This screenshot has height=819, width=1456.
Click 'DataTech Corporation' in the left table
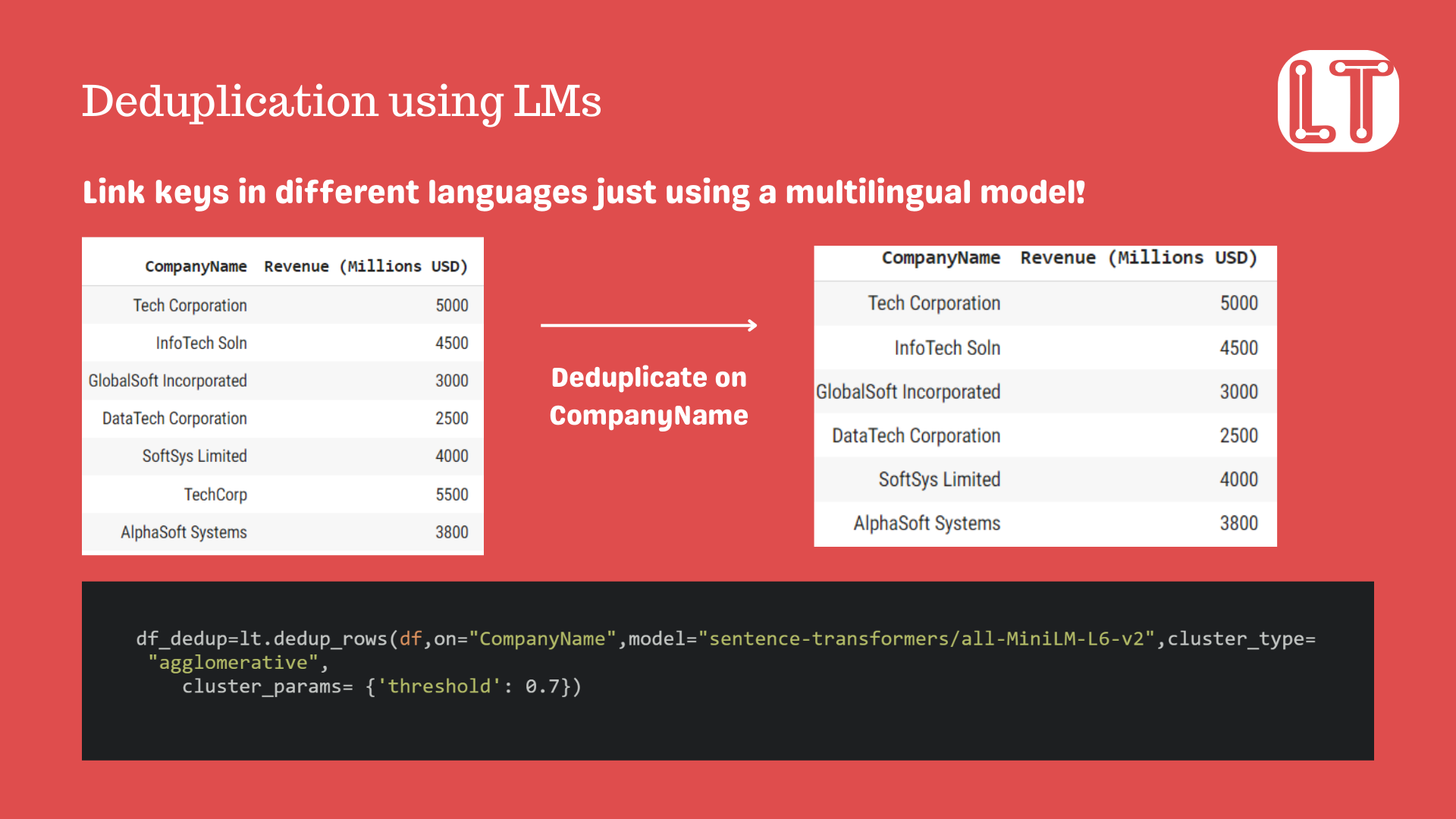(x=174, y=419)
